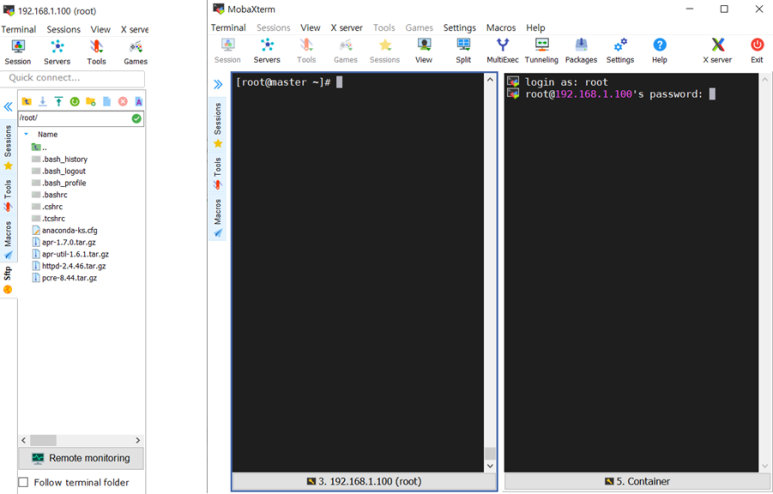Image resolution: width=773 pixels, height=494 pixels.
Task: Select the anaconda-ks.cfg file
Action: (65, 230)
